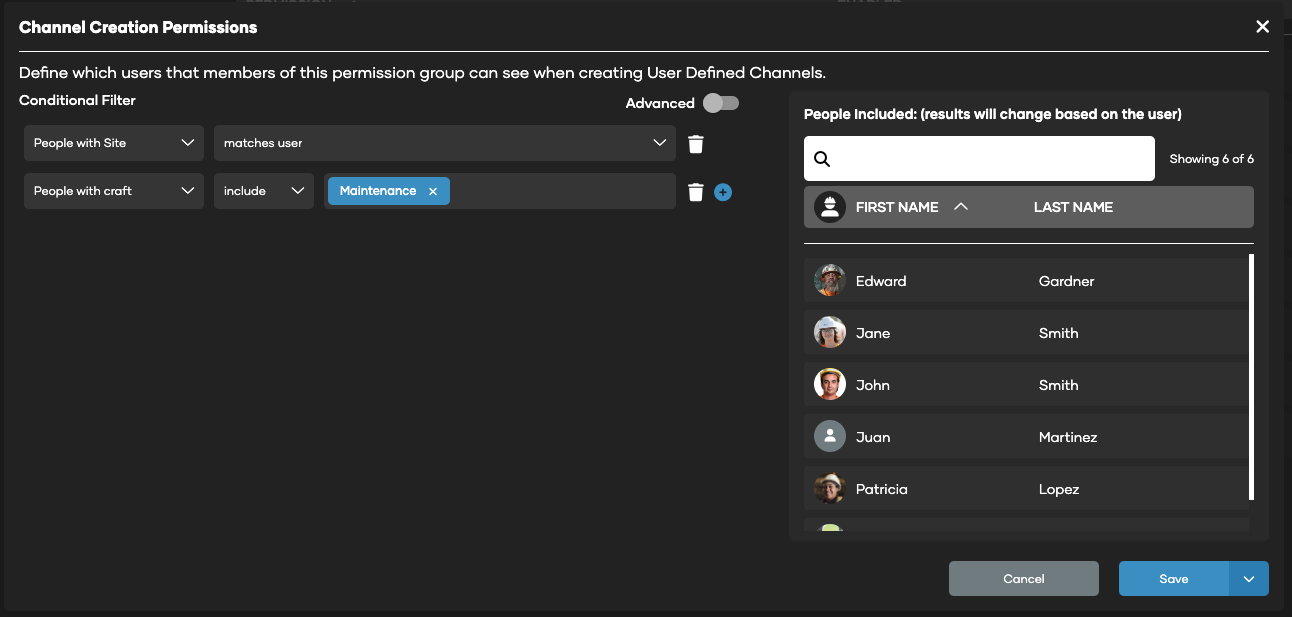Click John Smith's avatar
The height and width of the screenshot is (617, 1292).
click(830, 385)
